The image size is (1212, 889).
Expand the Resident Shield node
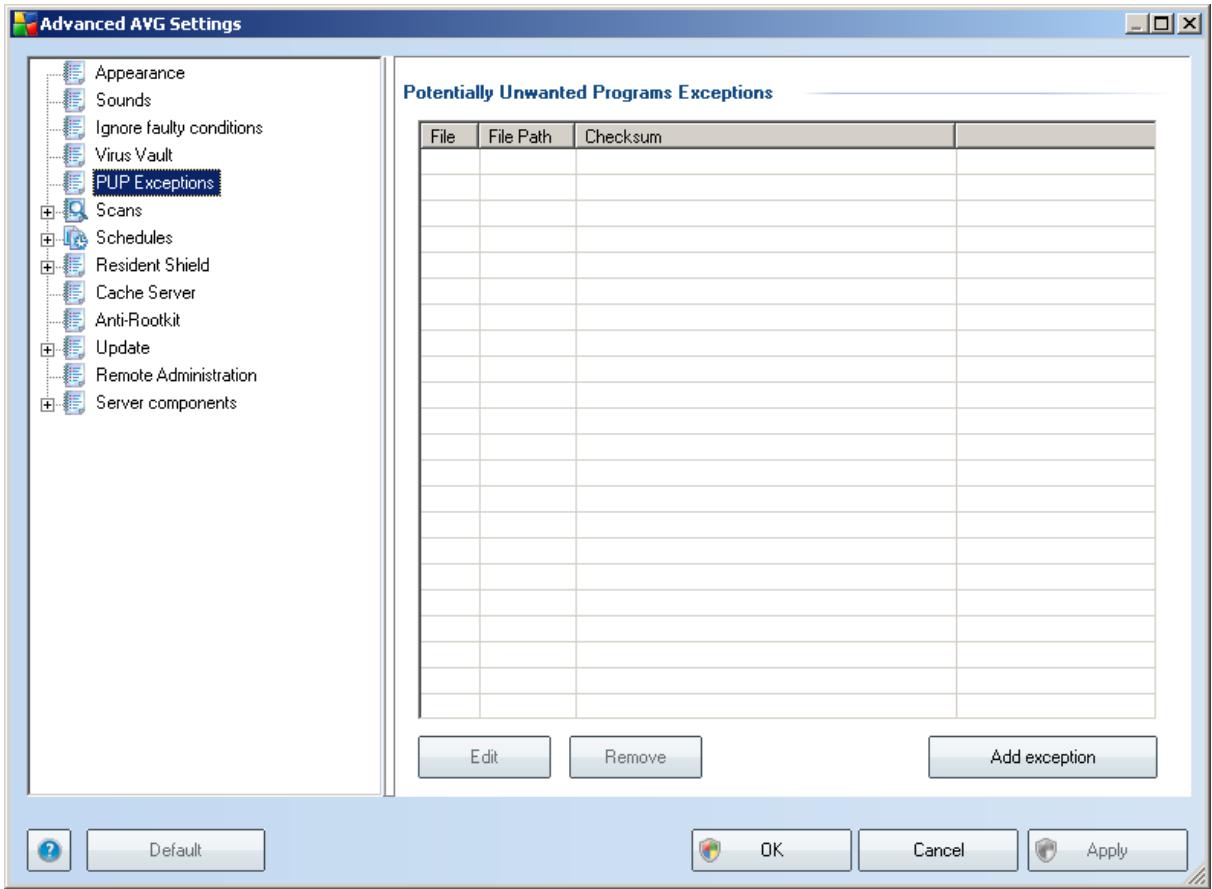[x=46, y=266]
